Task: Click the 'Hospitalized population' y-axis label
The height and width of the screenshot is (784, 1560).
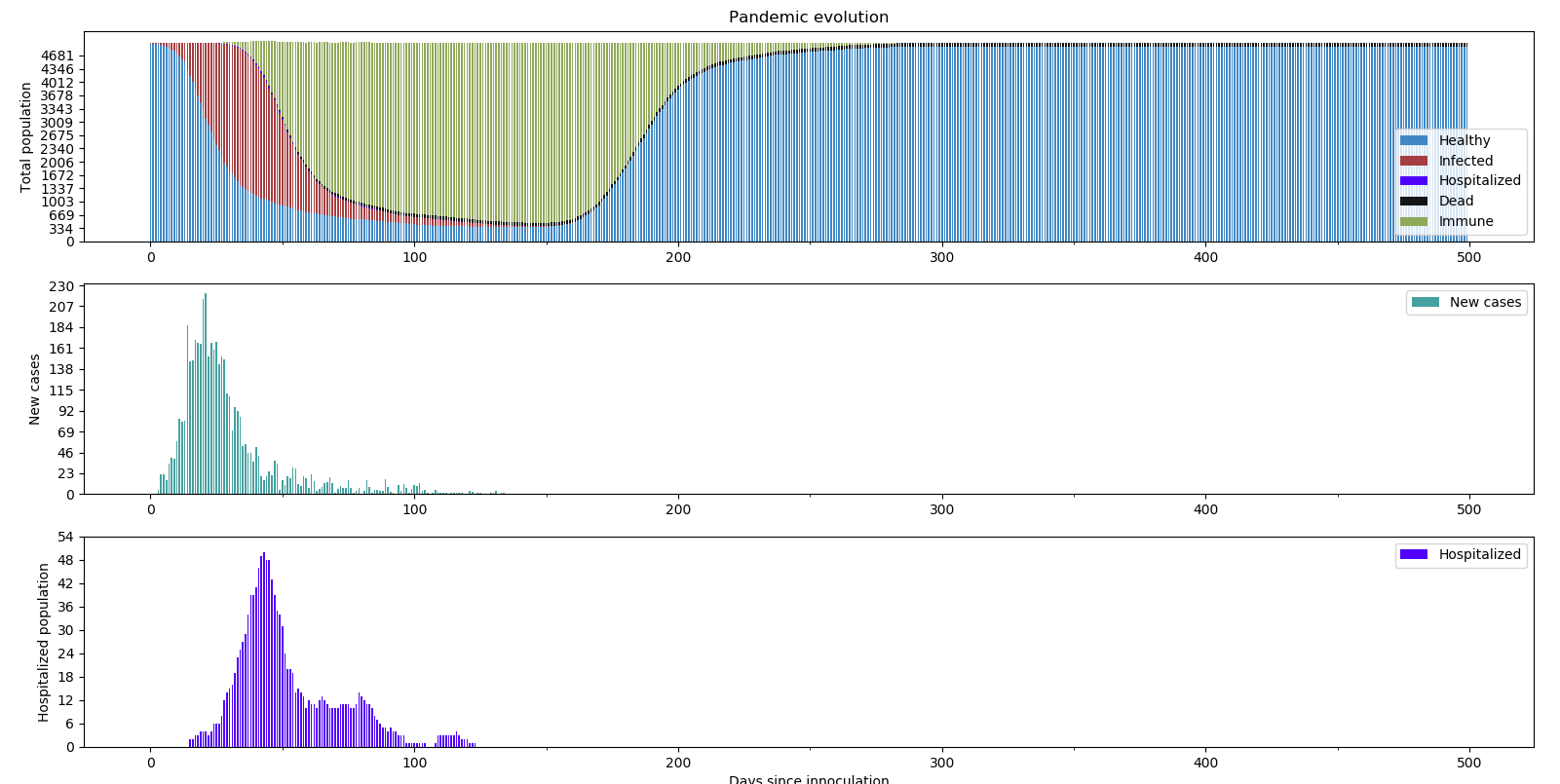Action: 43,643
